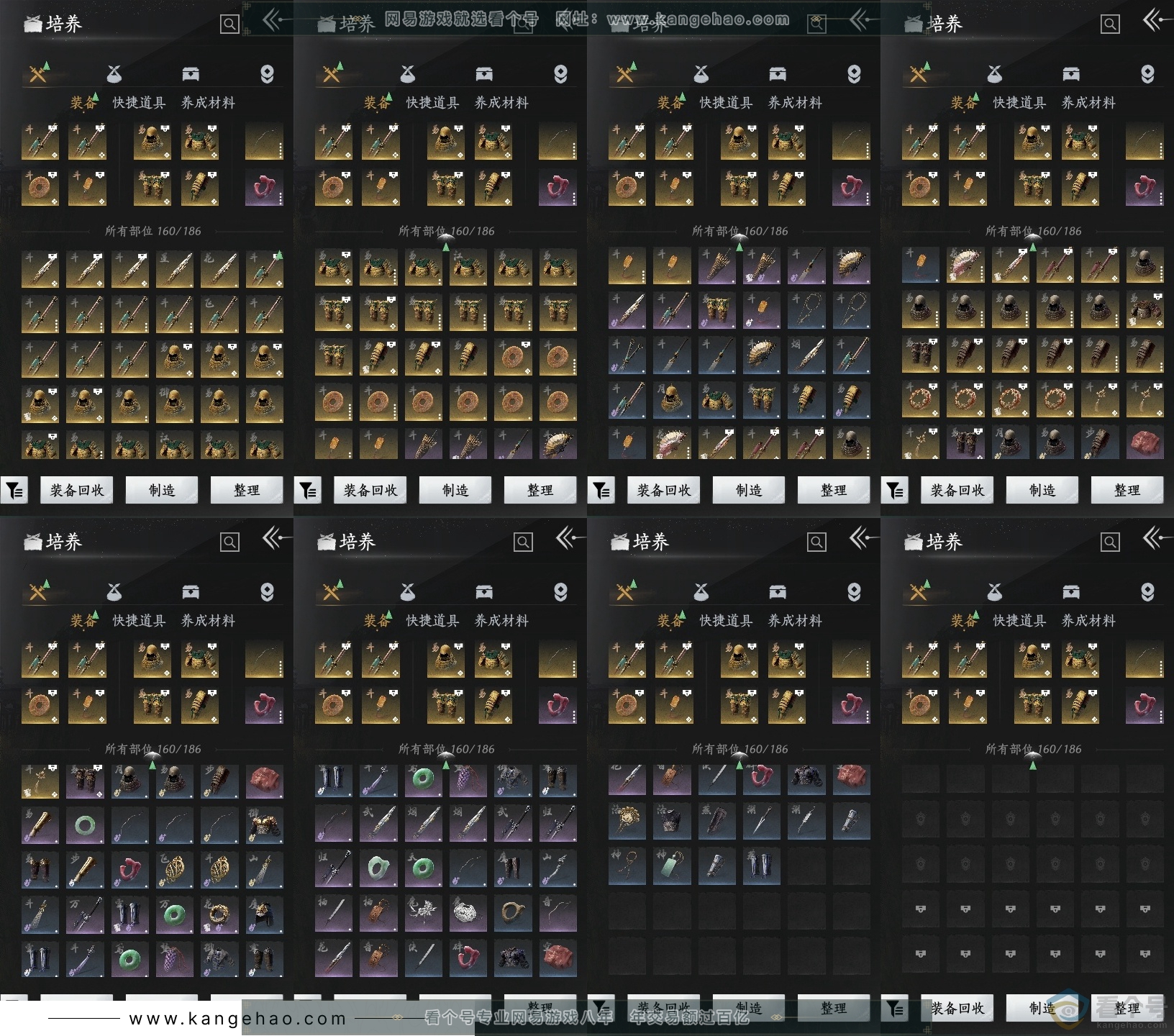Select equipped jade disc slot in first panel

[40, 188]
